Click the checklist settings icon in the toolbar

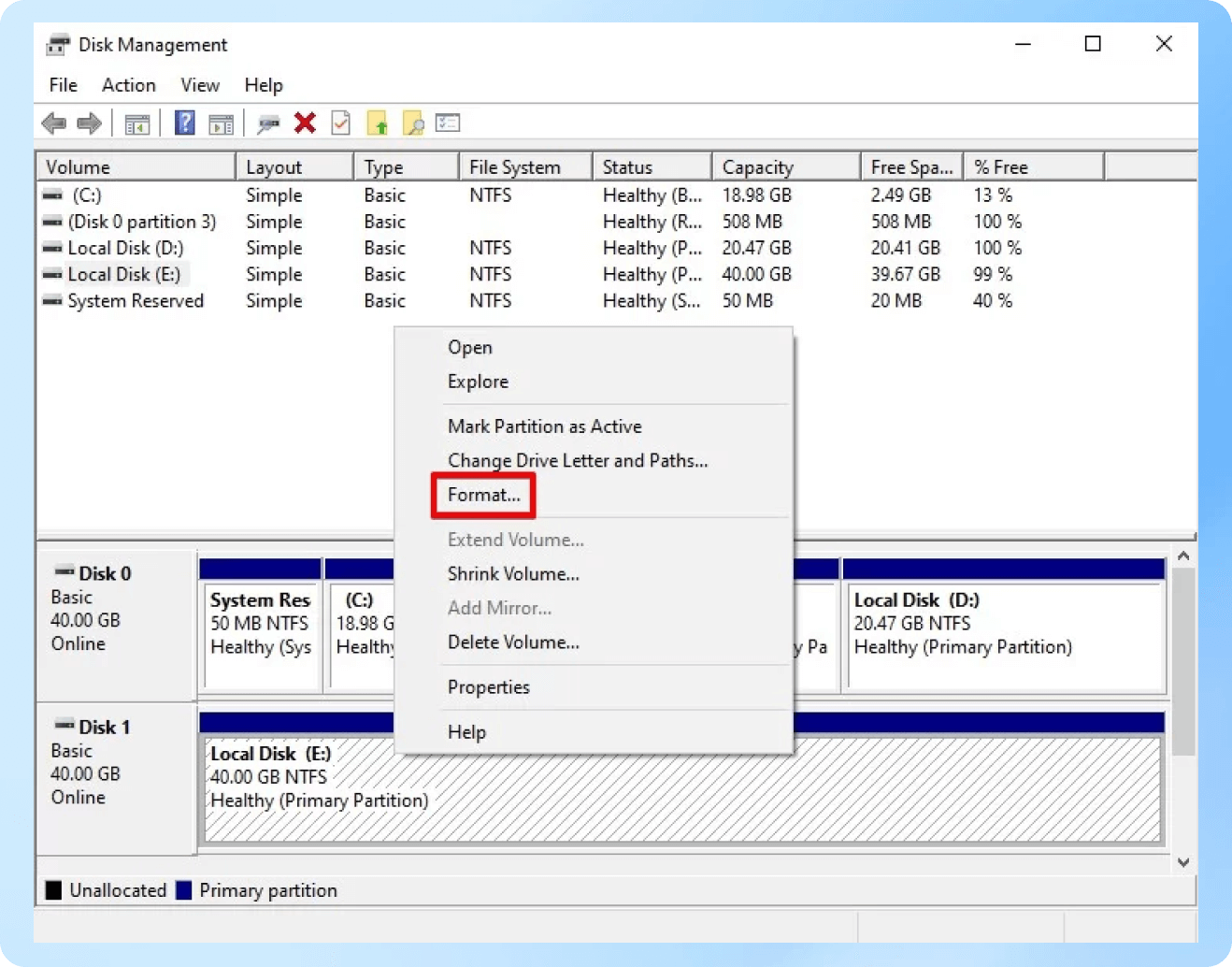(x=449, y=123)
